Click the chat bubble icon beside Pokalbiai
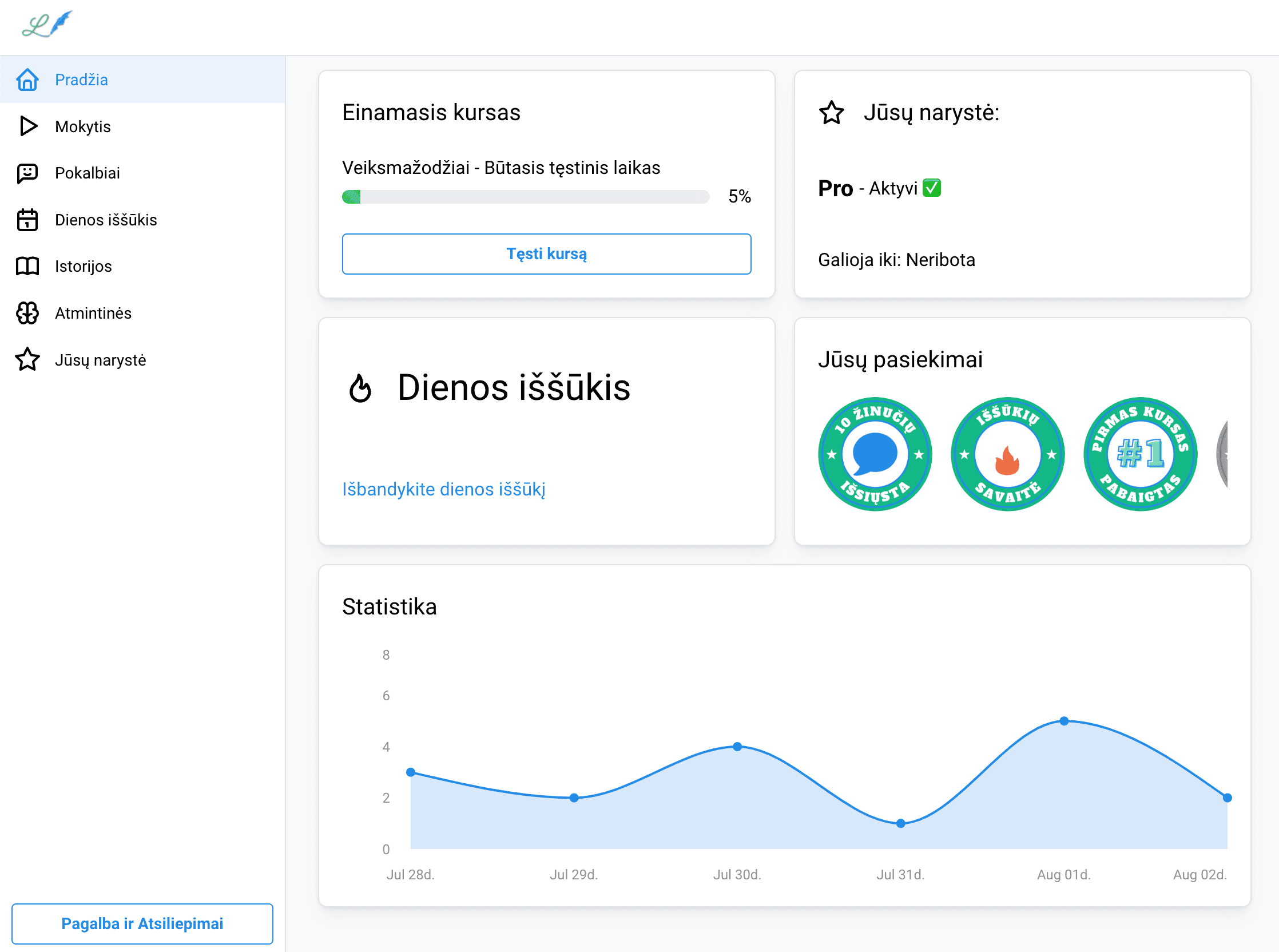Screen dimensions: 1279x952 coord(27,173)
